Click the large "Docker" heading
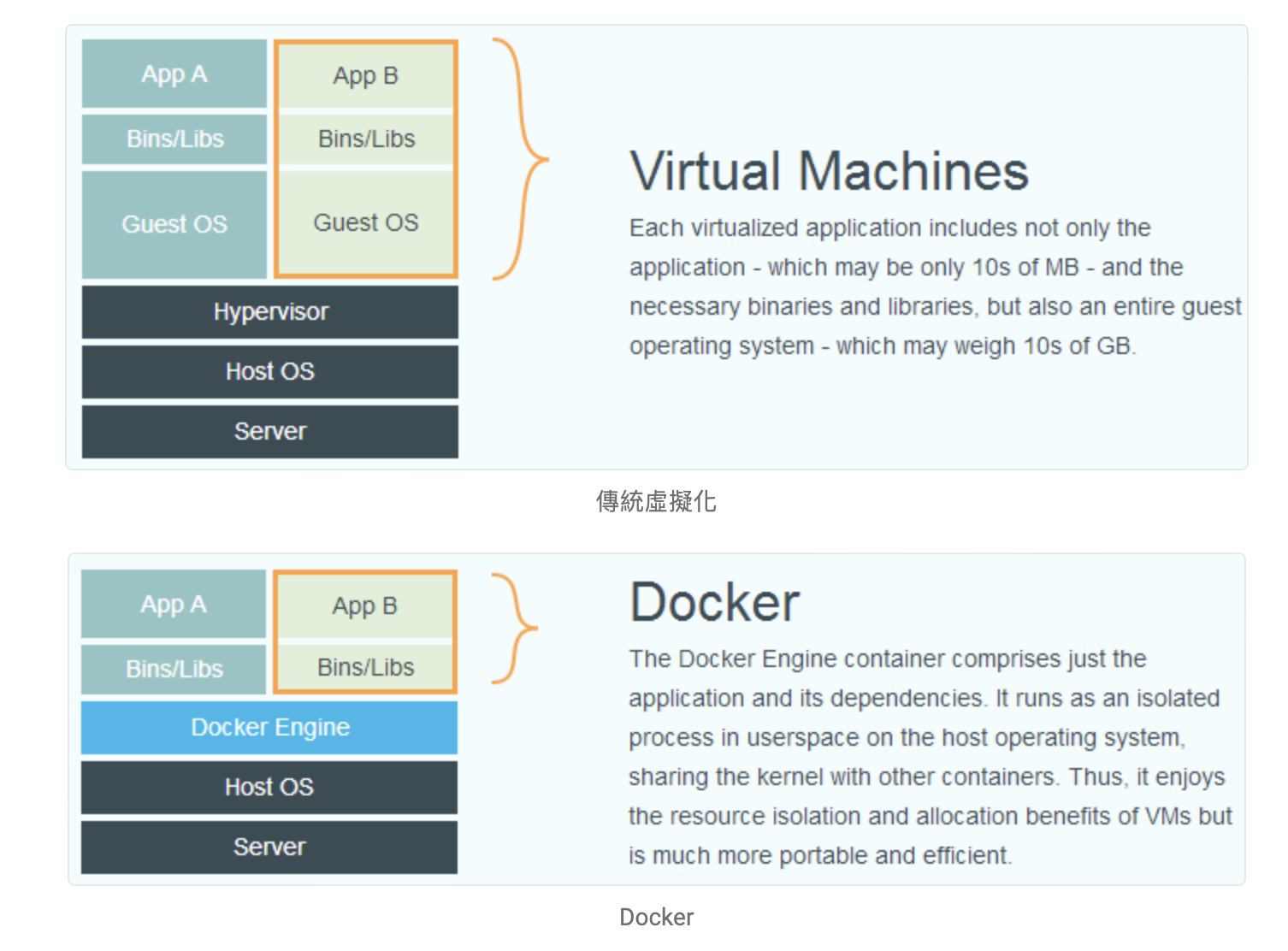 tap(714, 602)
